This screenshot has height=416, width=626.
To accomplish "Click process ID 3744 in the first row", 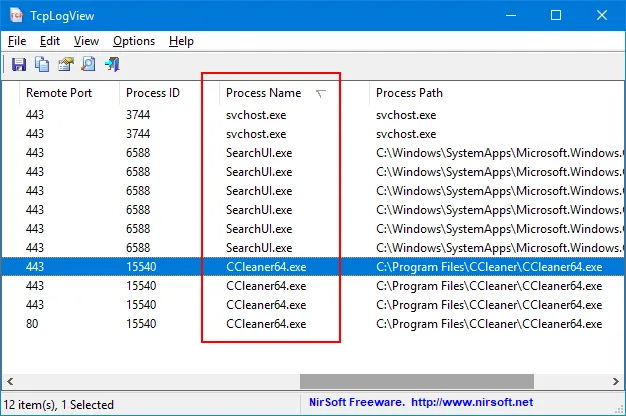I will coord(138,115).
